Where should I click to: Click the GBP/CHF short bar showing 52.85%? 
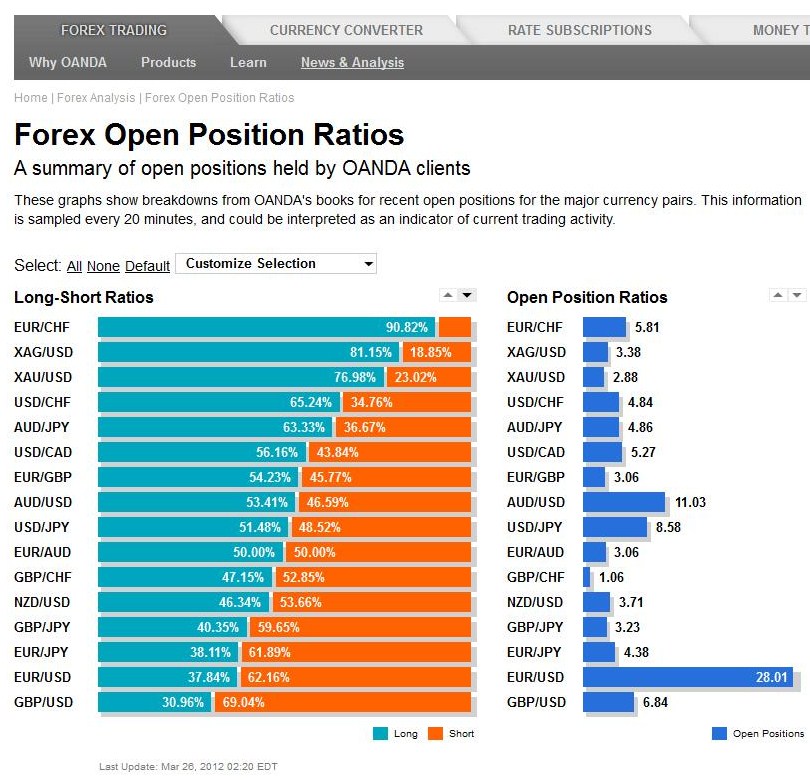pos(373,577)
